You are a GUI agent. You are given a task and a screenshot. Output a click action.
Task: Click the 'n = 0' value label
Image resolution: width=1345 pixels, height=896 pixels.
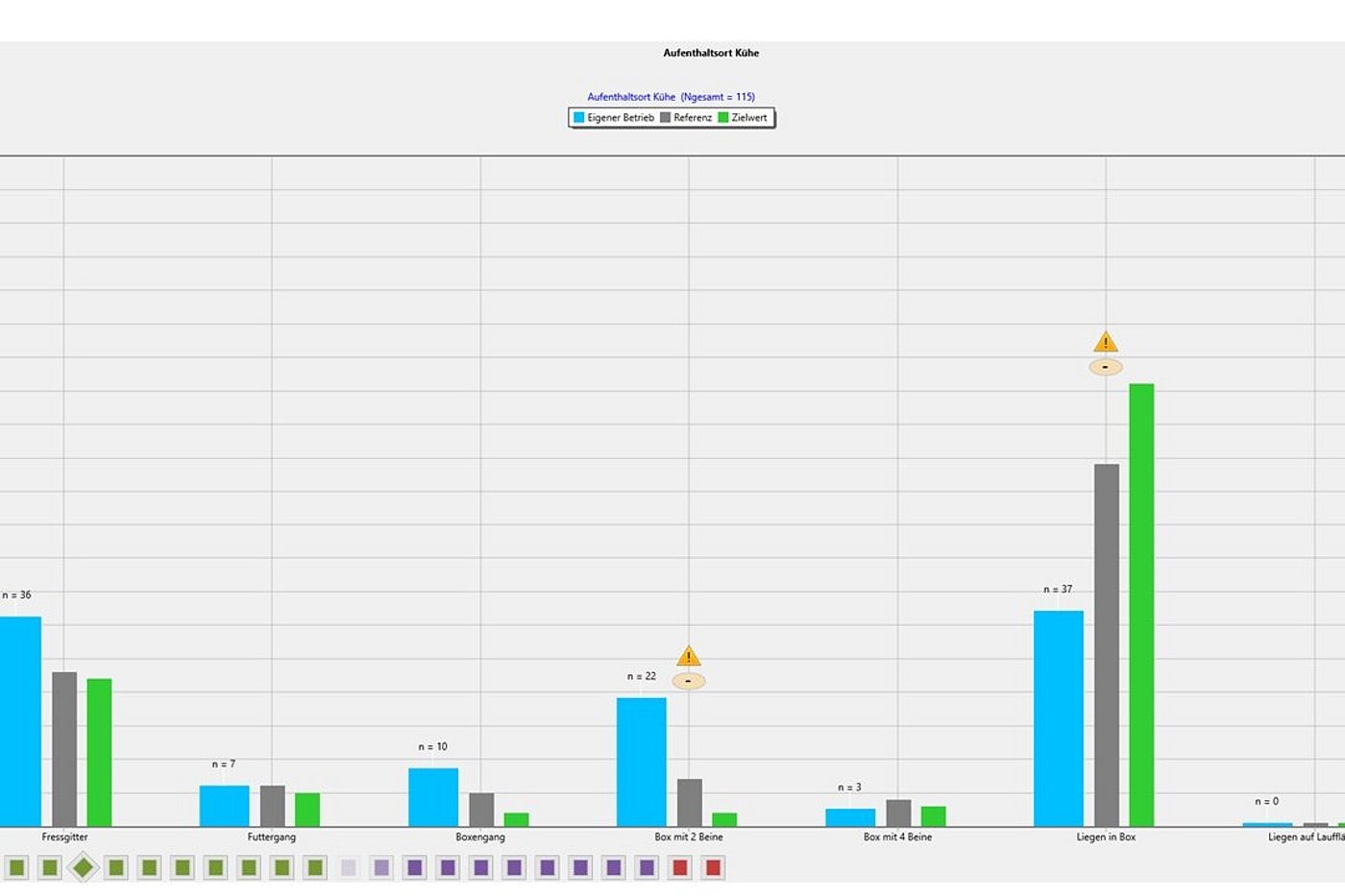(x=1267, y=802)
